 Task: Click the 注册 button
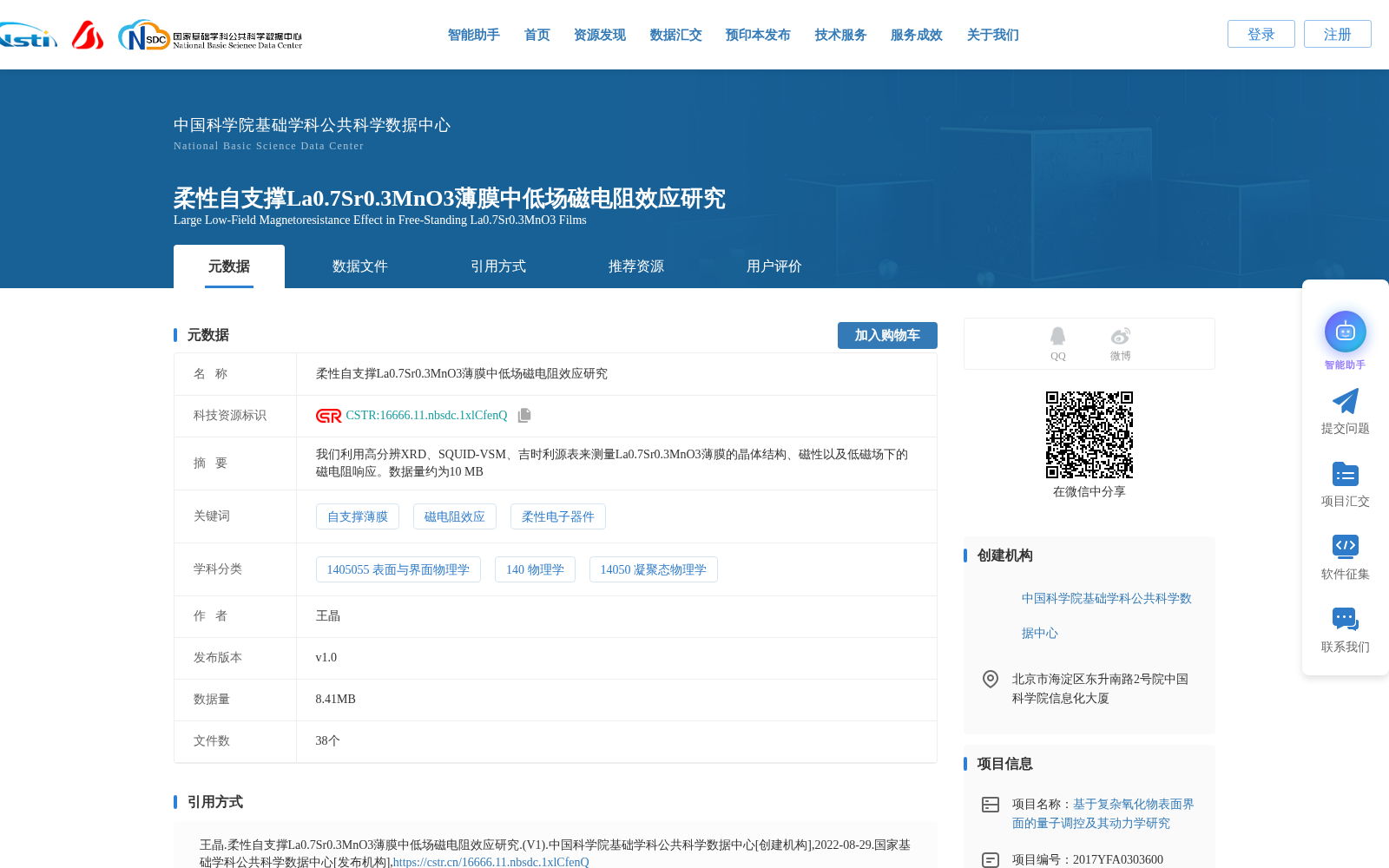click(x=1337, y=34)
